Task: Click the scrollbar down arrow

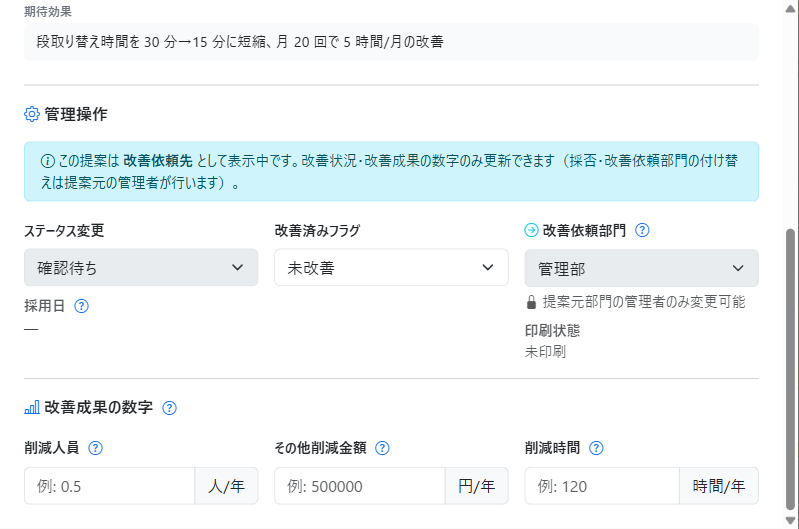Action: (790, 520)
